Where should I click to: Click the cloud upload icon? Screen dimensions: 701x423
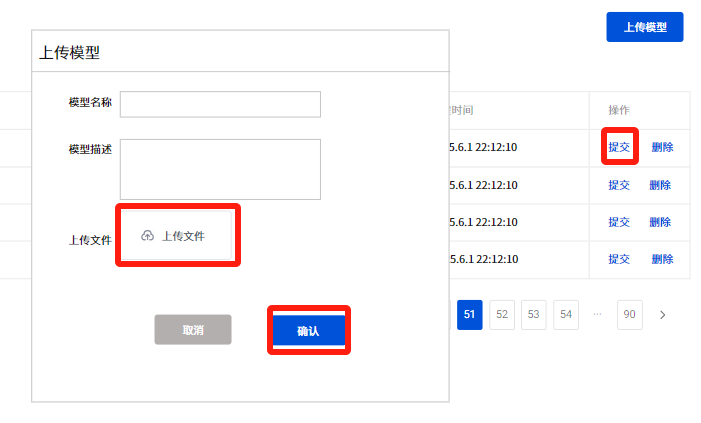pos(148,236)
